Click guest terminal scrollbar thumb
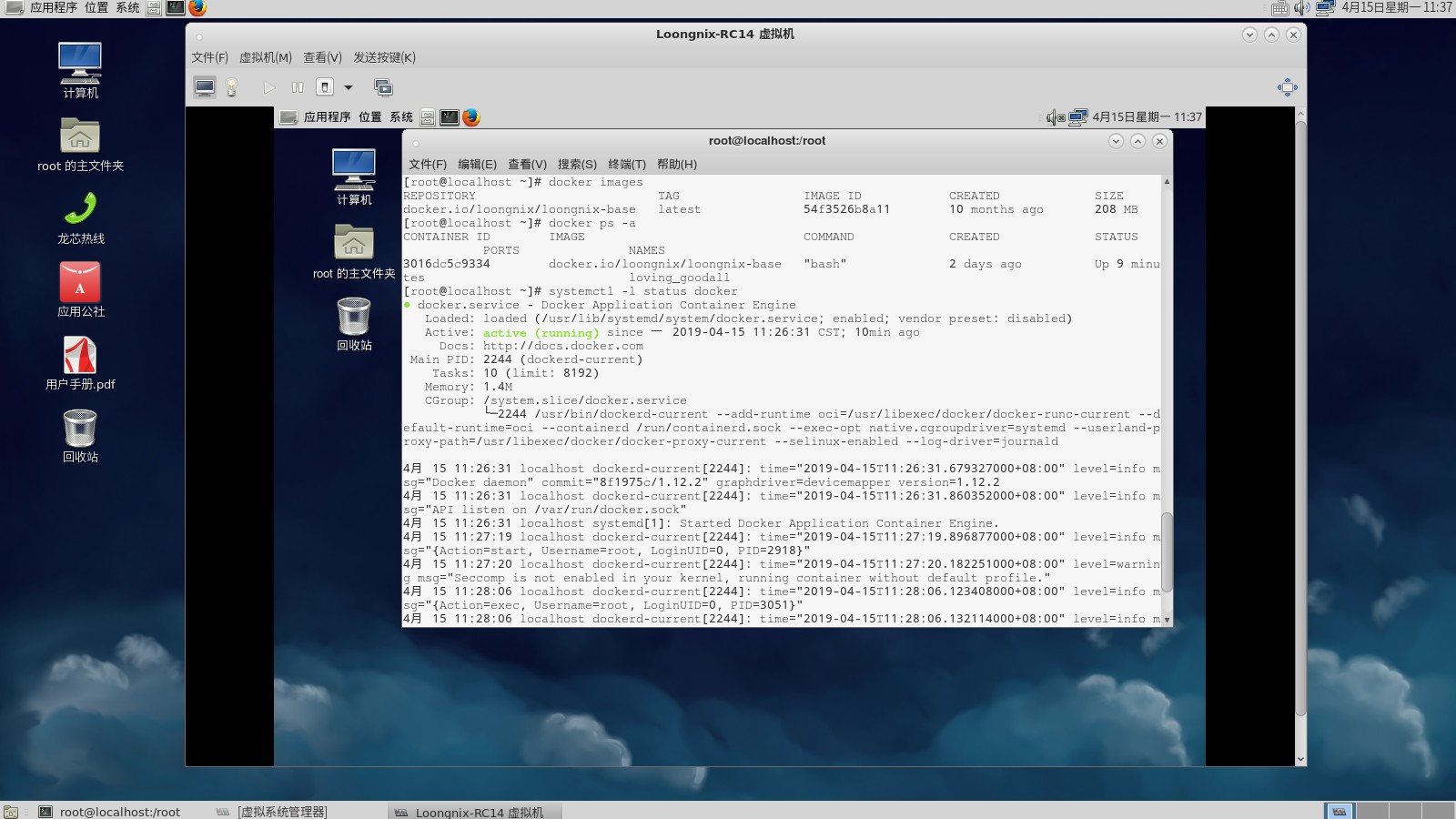 [1167, 552]
